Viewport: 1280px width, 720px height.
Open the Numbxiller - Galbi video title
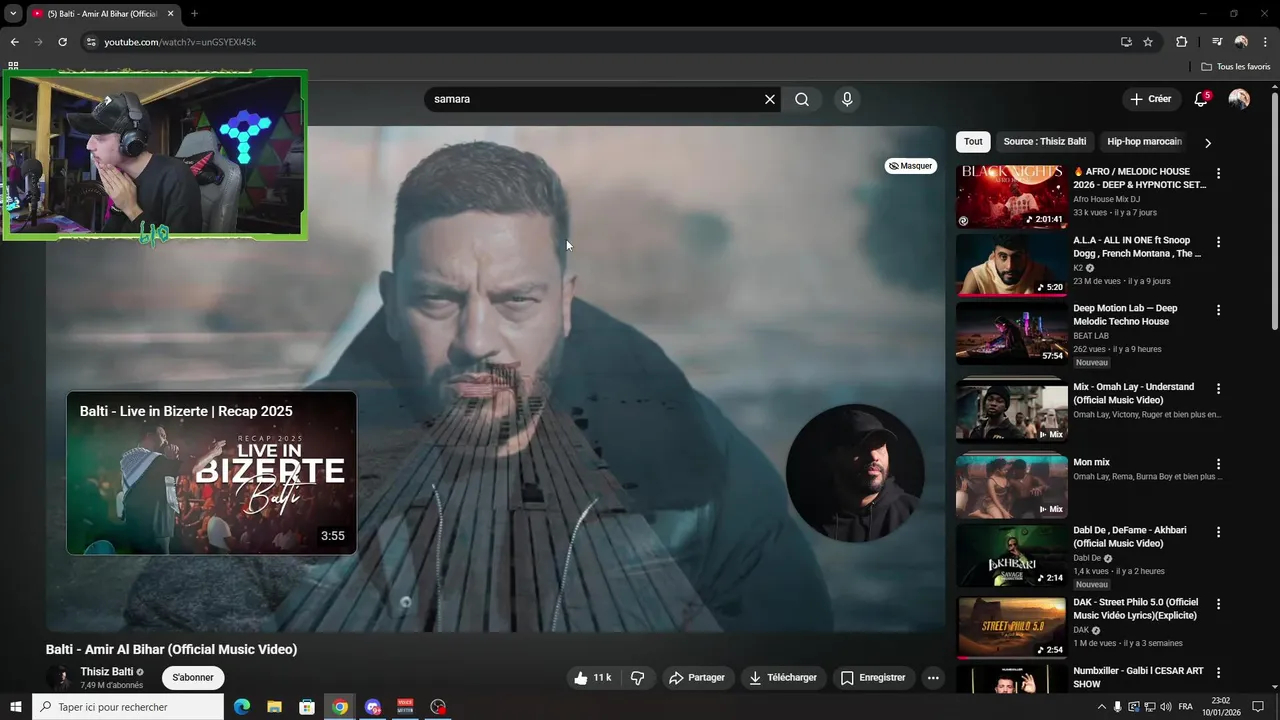(1138, 677)
